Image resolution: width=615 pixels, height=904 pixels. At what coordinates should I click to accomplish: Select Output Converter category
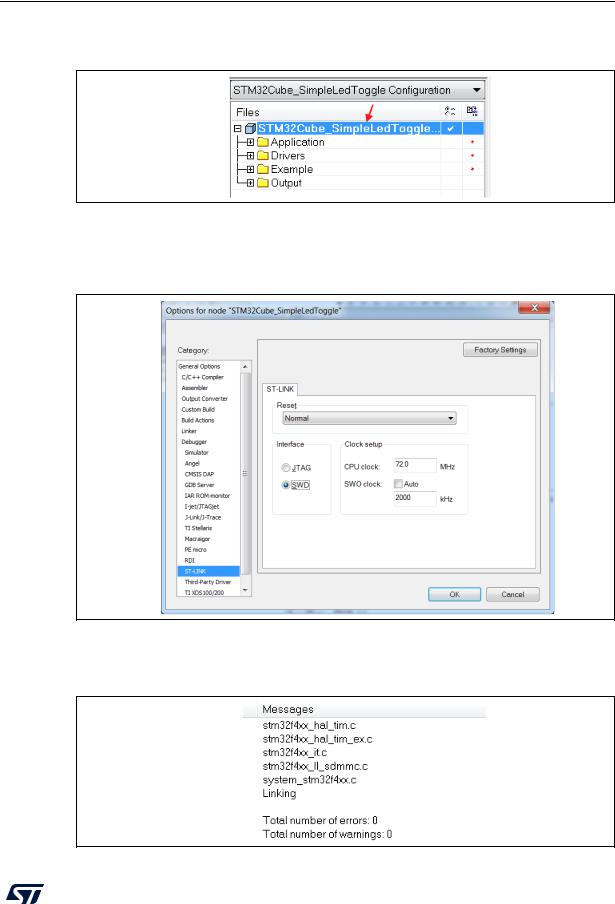coord(205,399)
